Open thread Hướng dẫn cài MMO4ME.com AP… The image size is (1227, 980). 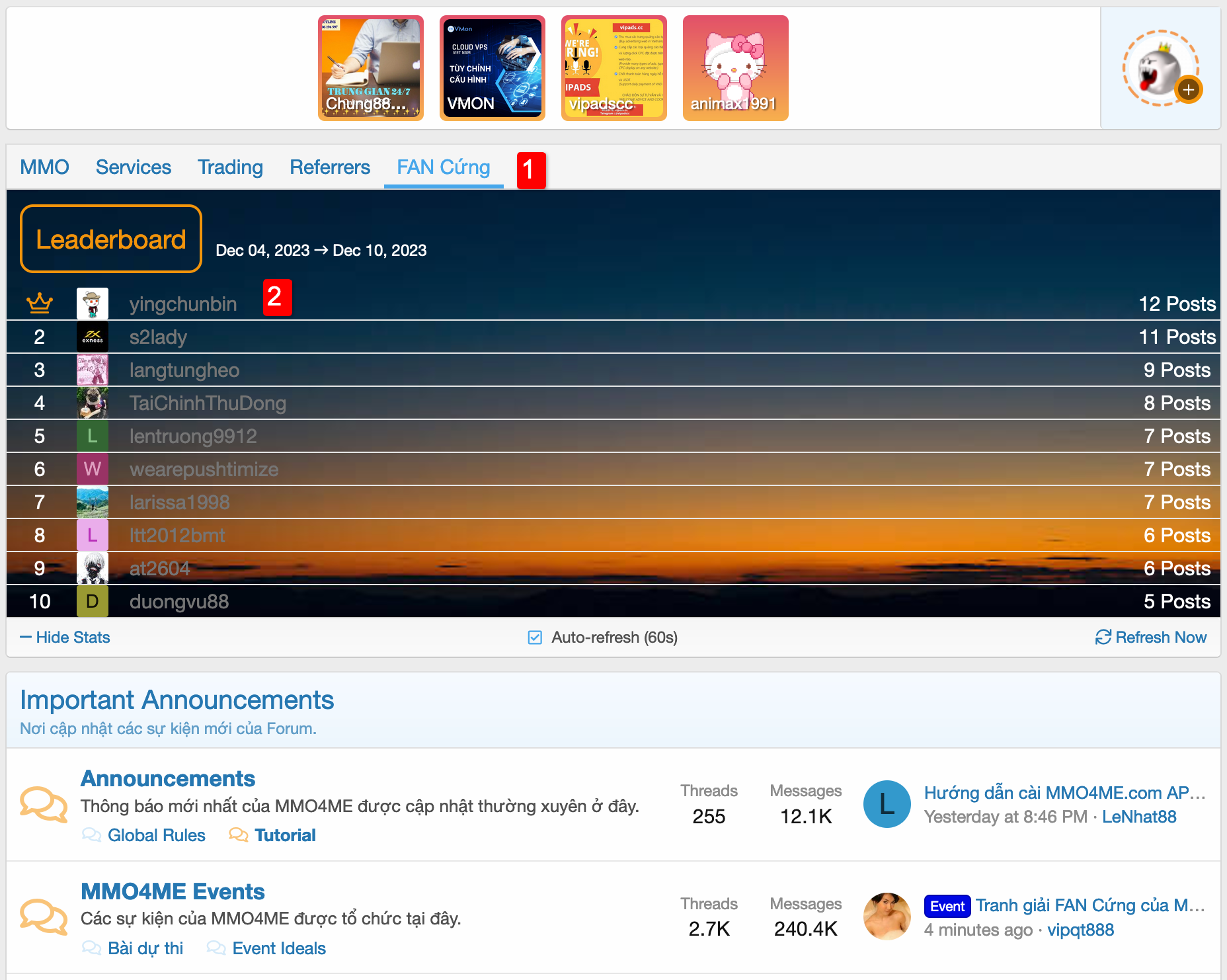(1064, 793)
